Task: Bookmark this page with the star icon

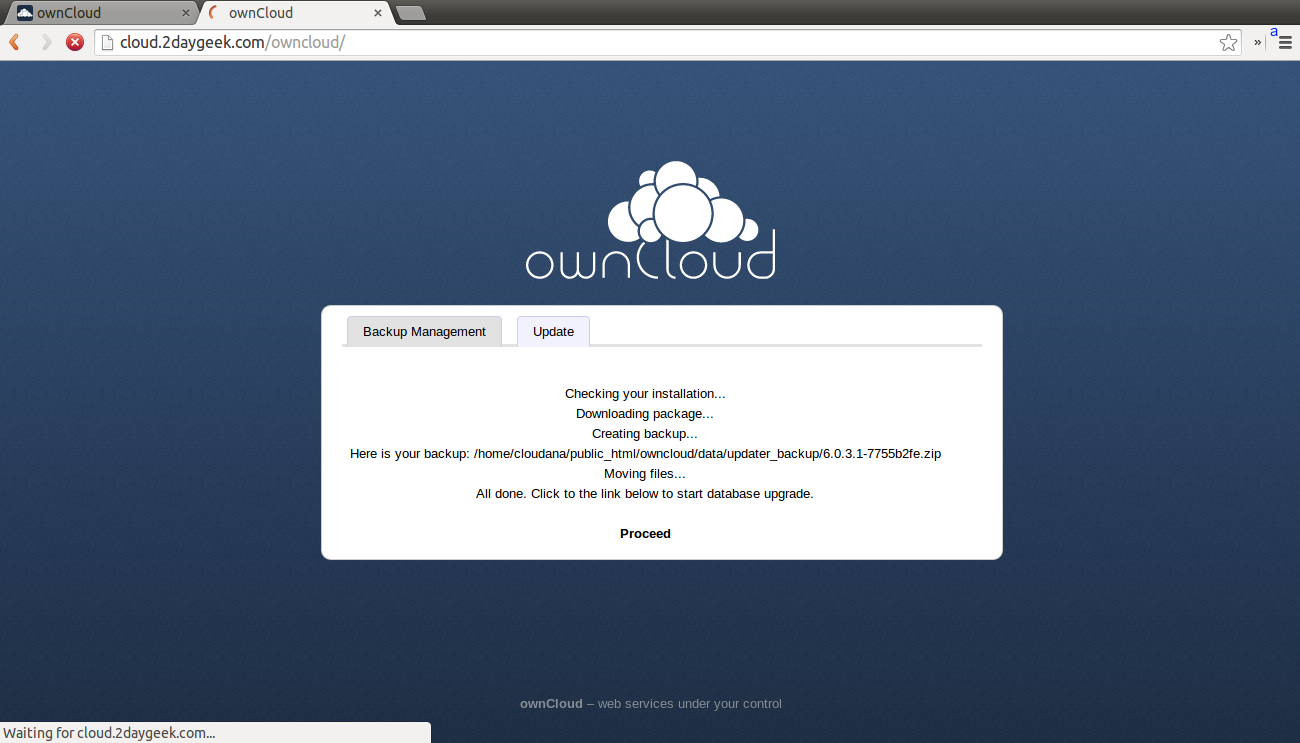Action: point(1228,42)
